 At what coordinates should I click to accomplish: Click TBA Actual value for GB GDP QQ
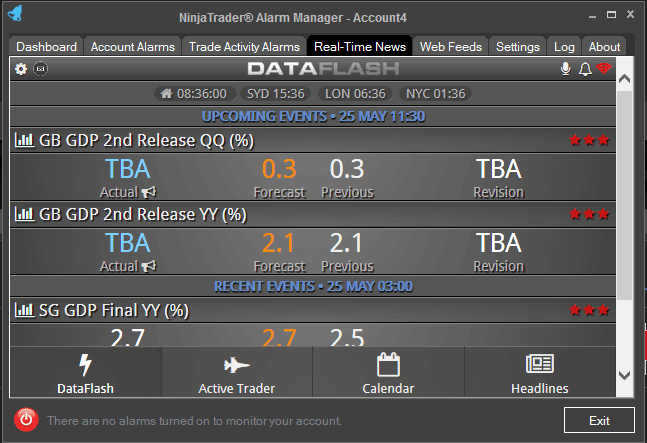coord(128,169)
